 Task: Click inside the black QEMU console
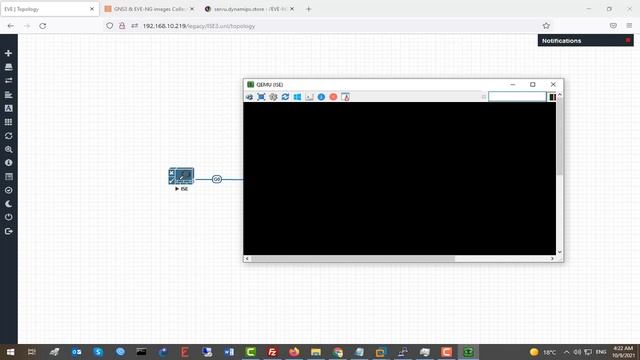pos(399,178)
